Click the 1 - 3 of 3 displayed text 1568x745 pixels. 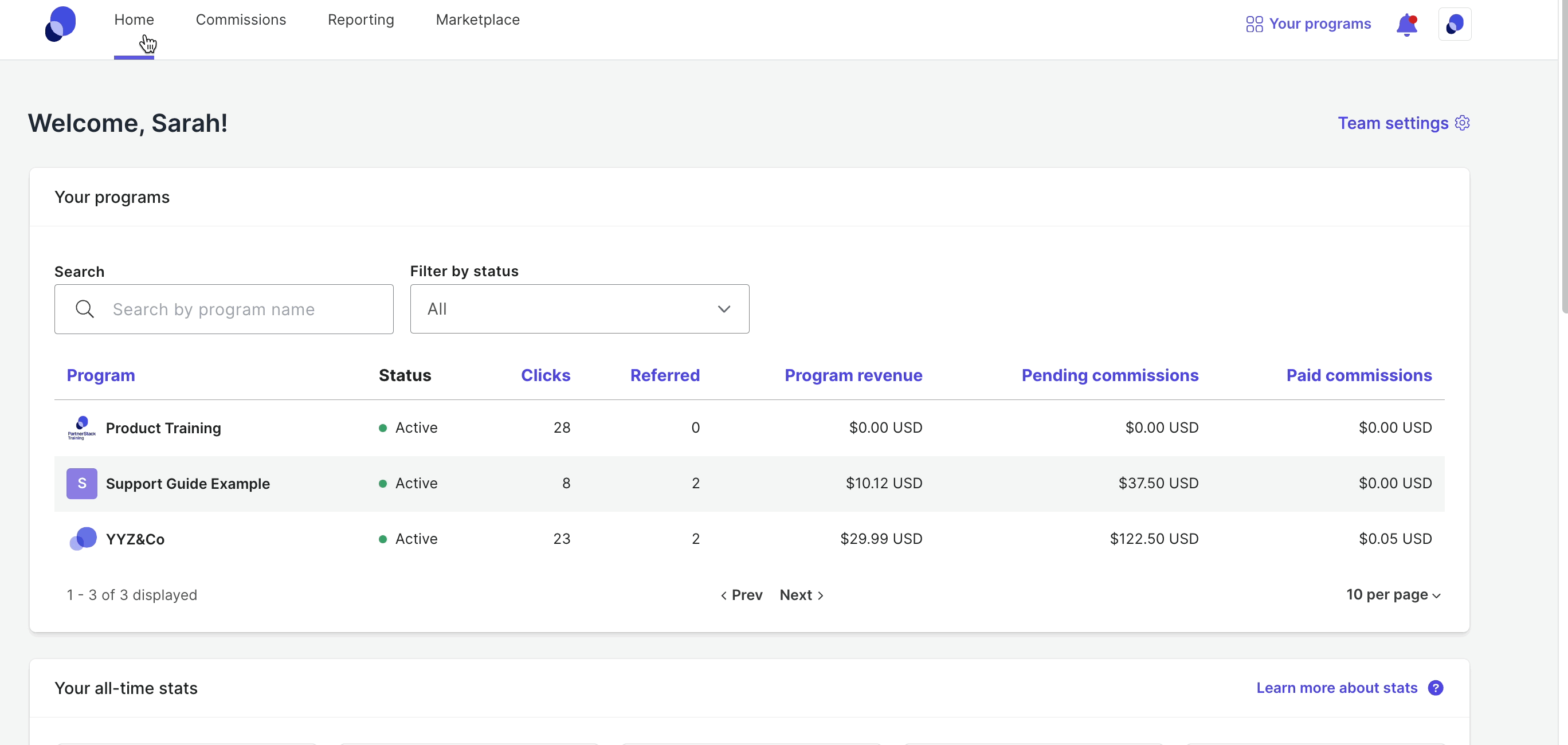point(132,595)
